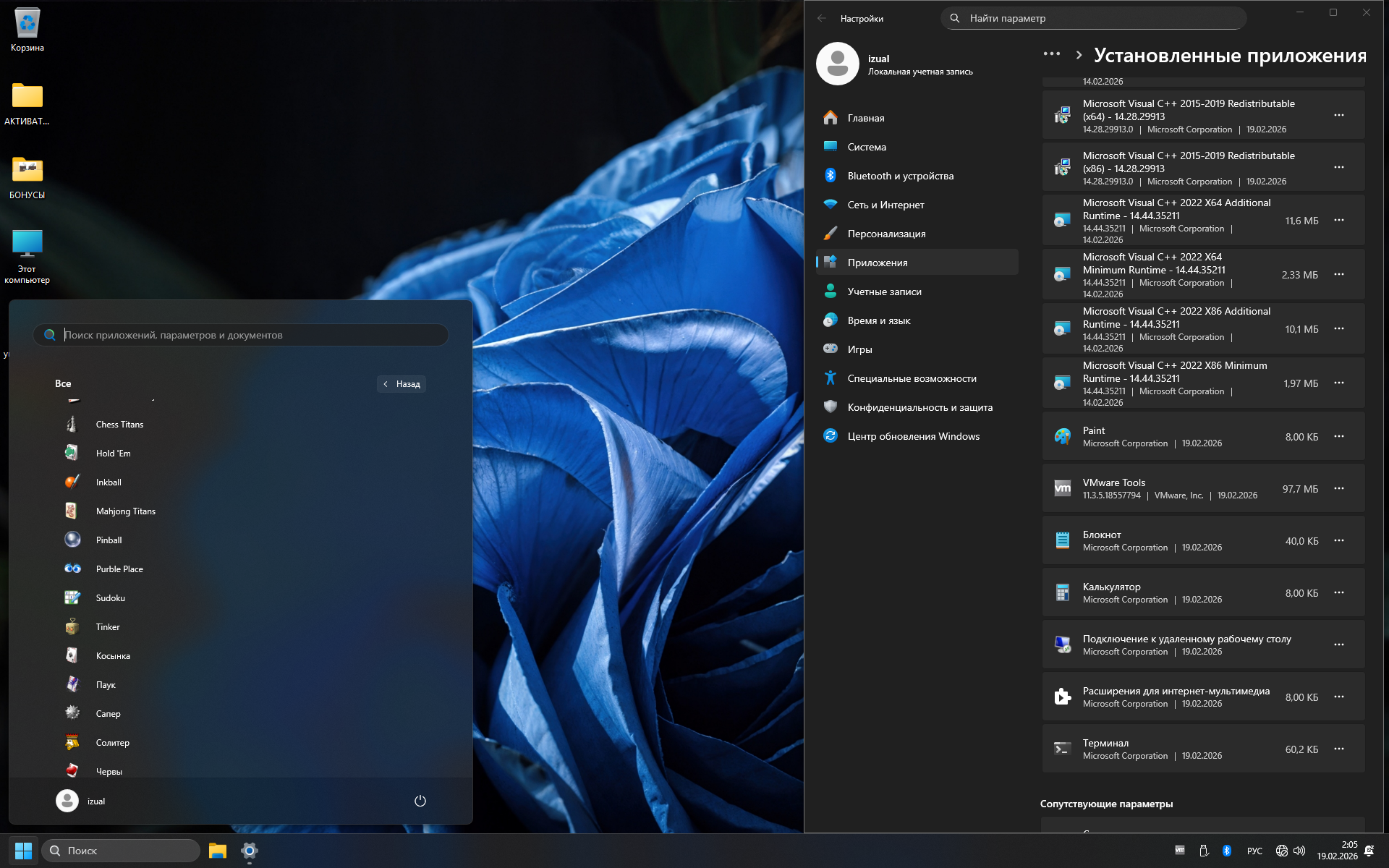This screenshot has height=868, width=1389.
Task: Click the power button in Start menu
Action: click(420, 801)
